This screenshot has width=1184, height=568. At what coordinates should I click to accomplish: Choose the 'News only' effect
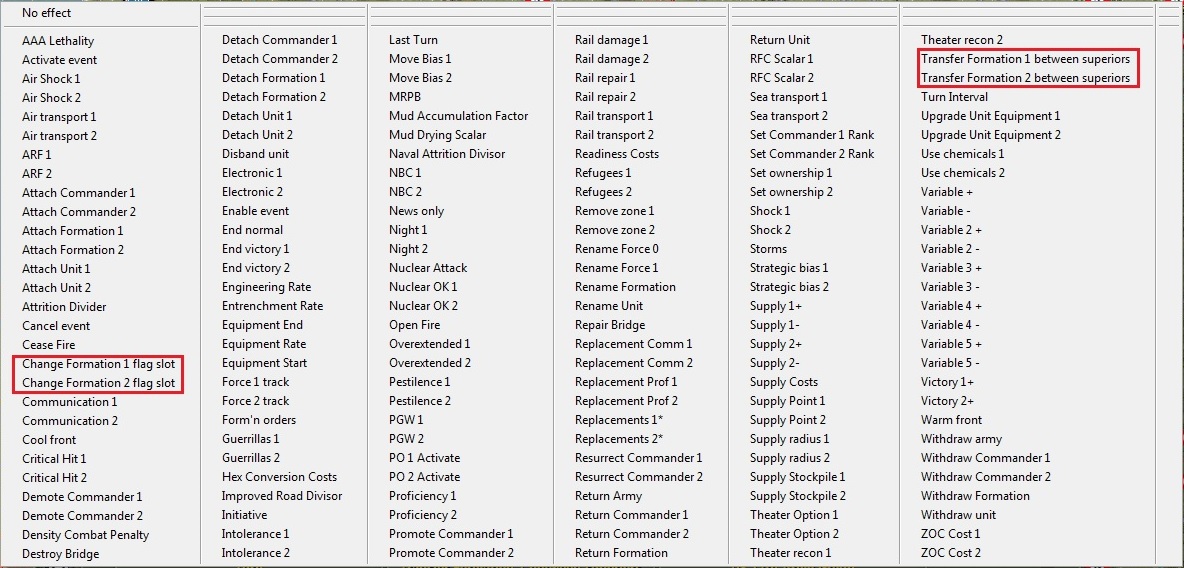(x=417, y=211)
